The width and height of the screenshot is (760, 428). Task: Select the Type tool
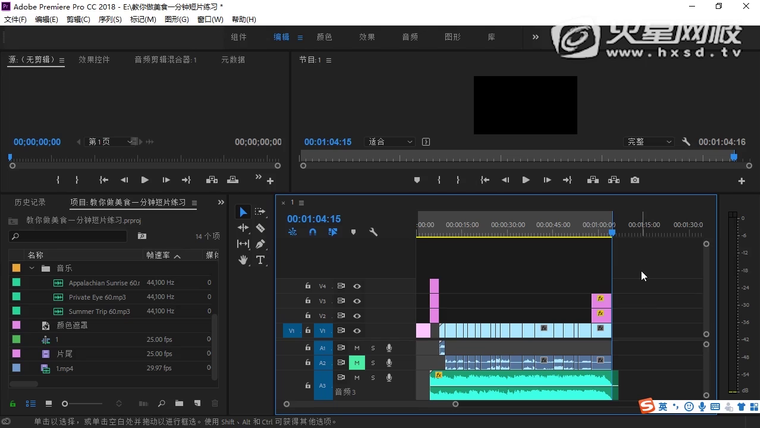(x=260, y=260)
